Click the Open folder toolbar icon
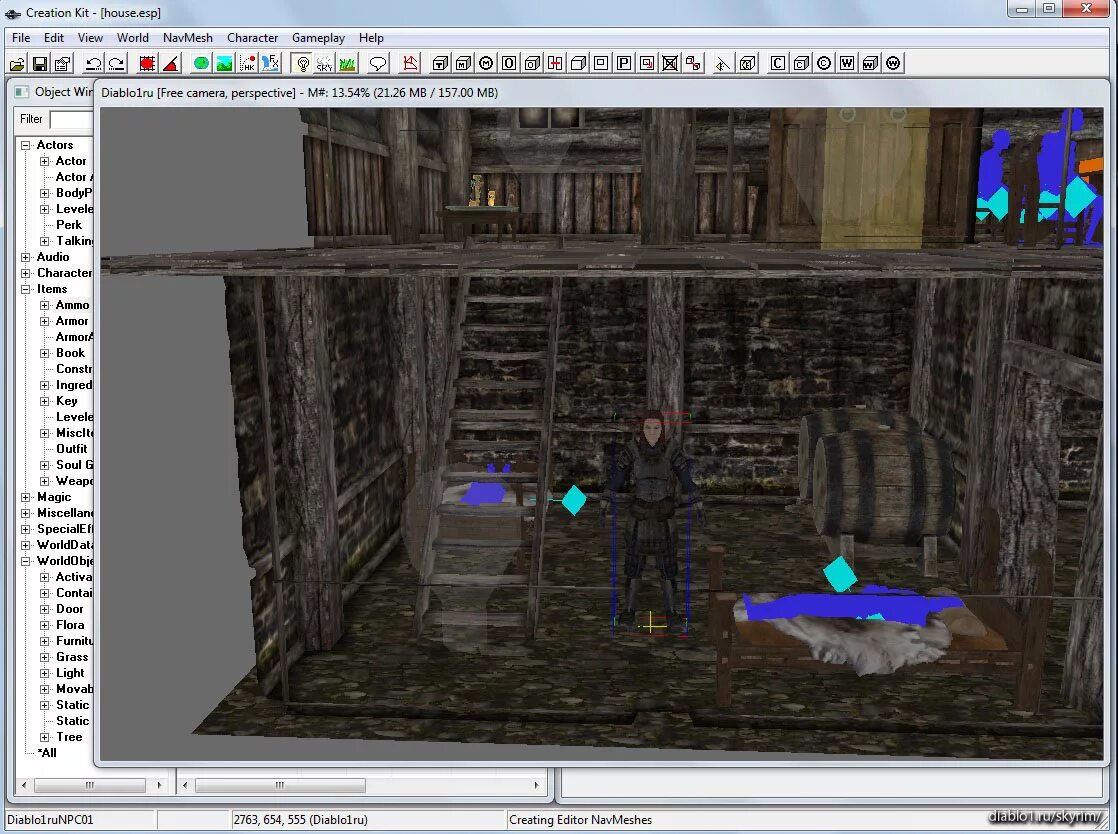The height and width of the screenshot is (834, 1118). point(17,63)
